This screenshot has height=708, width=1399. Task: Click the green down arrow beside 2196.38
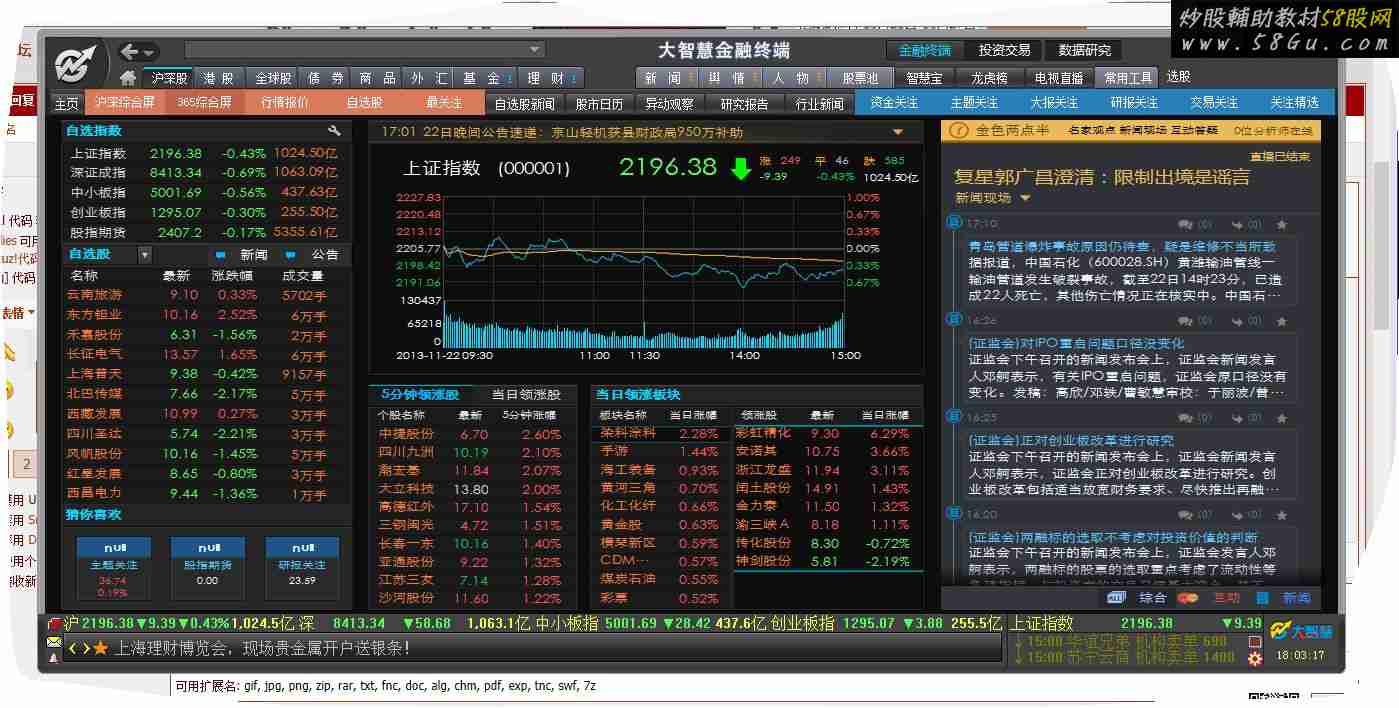tap(740, 168)
